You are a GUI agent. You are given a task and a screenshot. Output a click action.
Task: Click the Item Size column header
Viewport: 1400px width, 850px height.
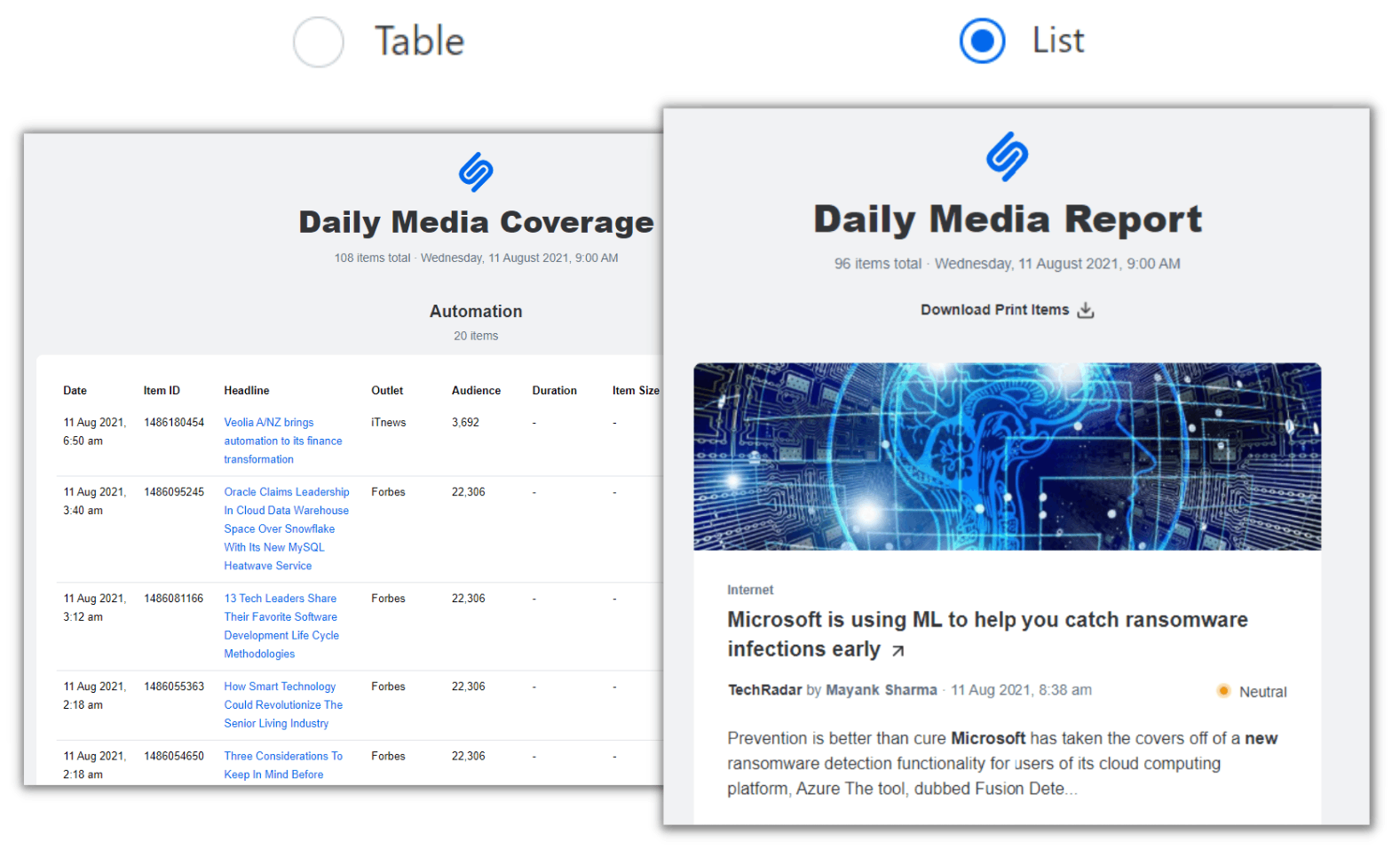(x=636, y=391)
